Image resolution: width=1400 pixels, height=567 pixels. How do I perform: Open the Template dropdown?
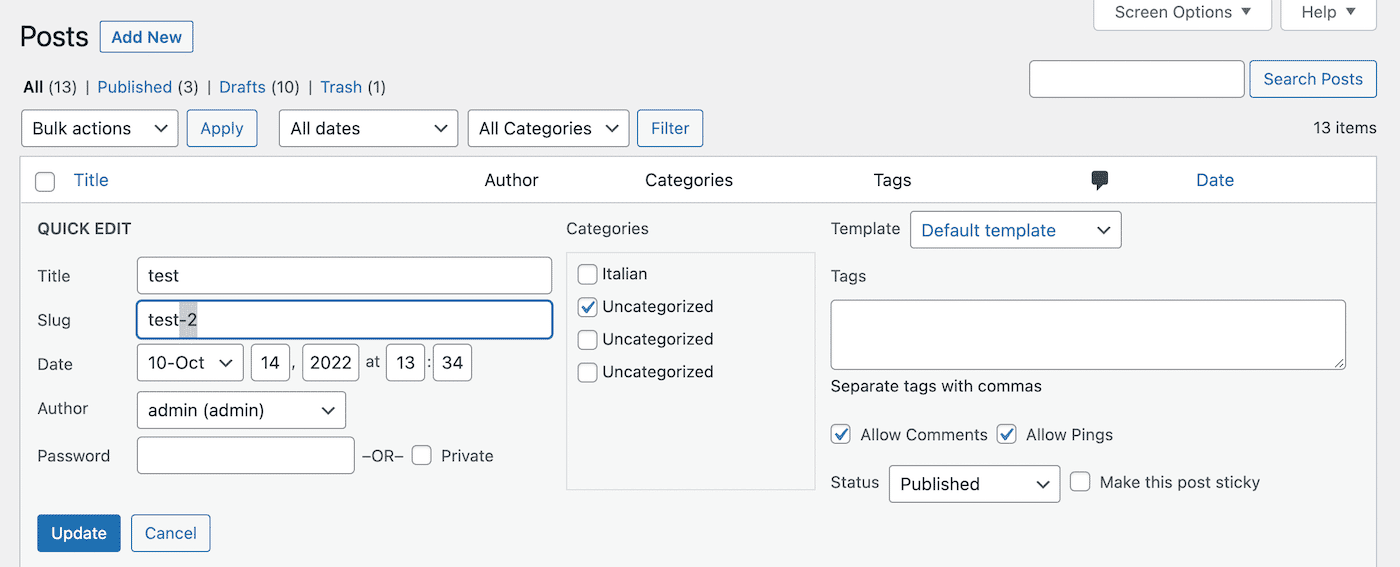pos(1015,230)
